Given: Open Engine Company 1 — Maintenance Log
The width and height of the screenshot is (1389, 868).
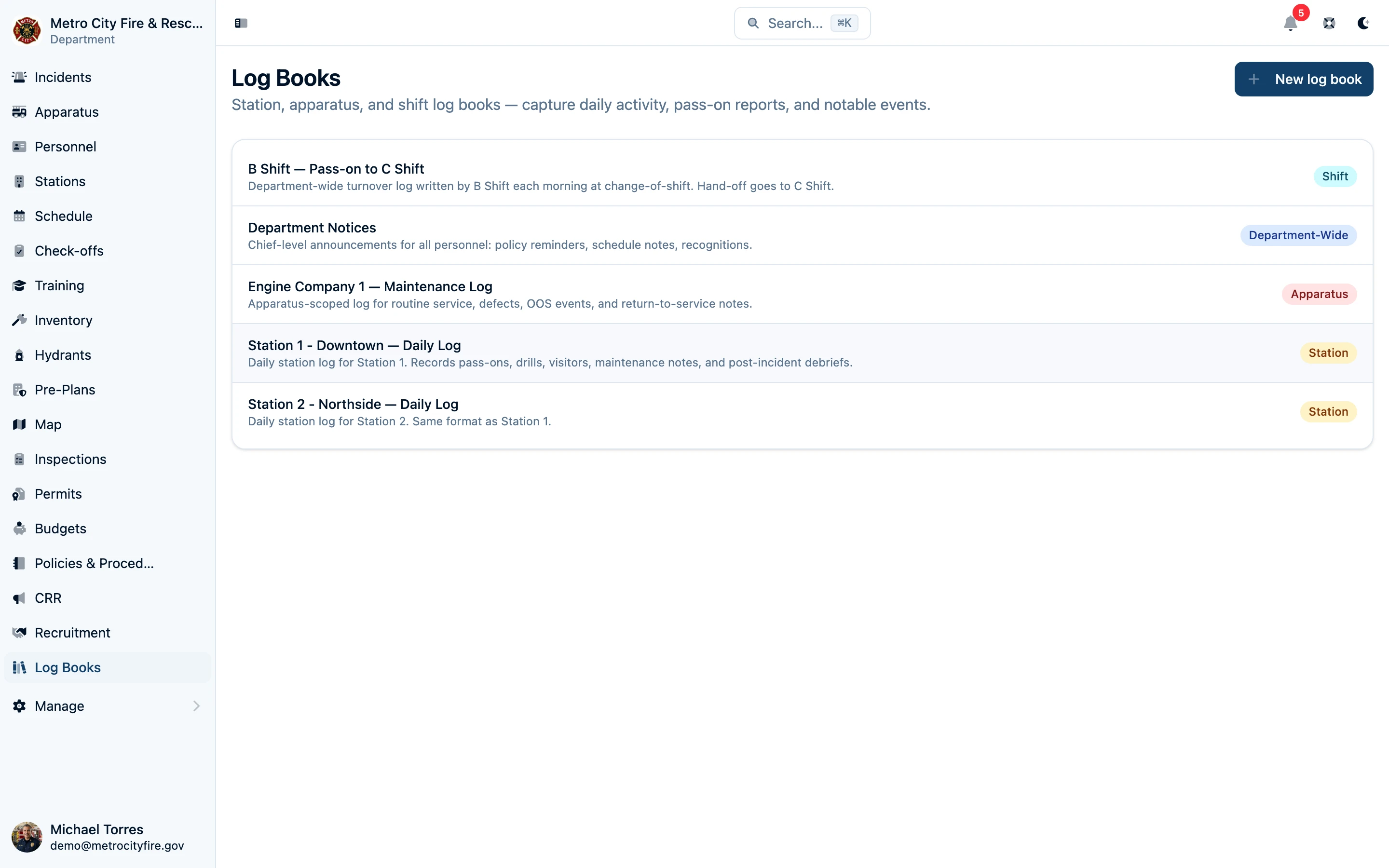Looking at the screenshot, I should [802, 294].
